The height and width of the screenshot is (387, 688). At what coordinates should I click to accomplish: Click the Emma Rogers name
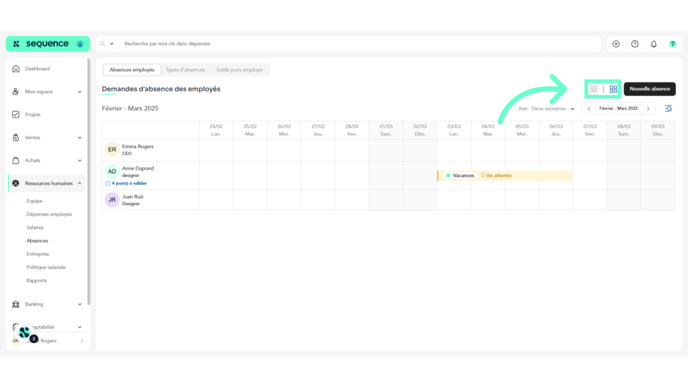(x=138, y=147)
